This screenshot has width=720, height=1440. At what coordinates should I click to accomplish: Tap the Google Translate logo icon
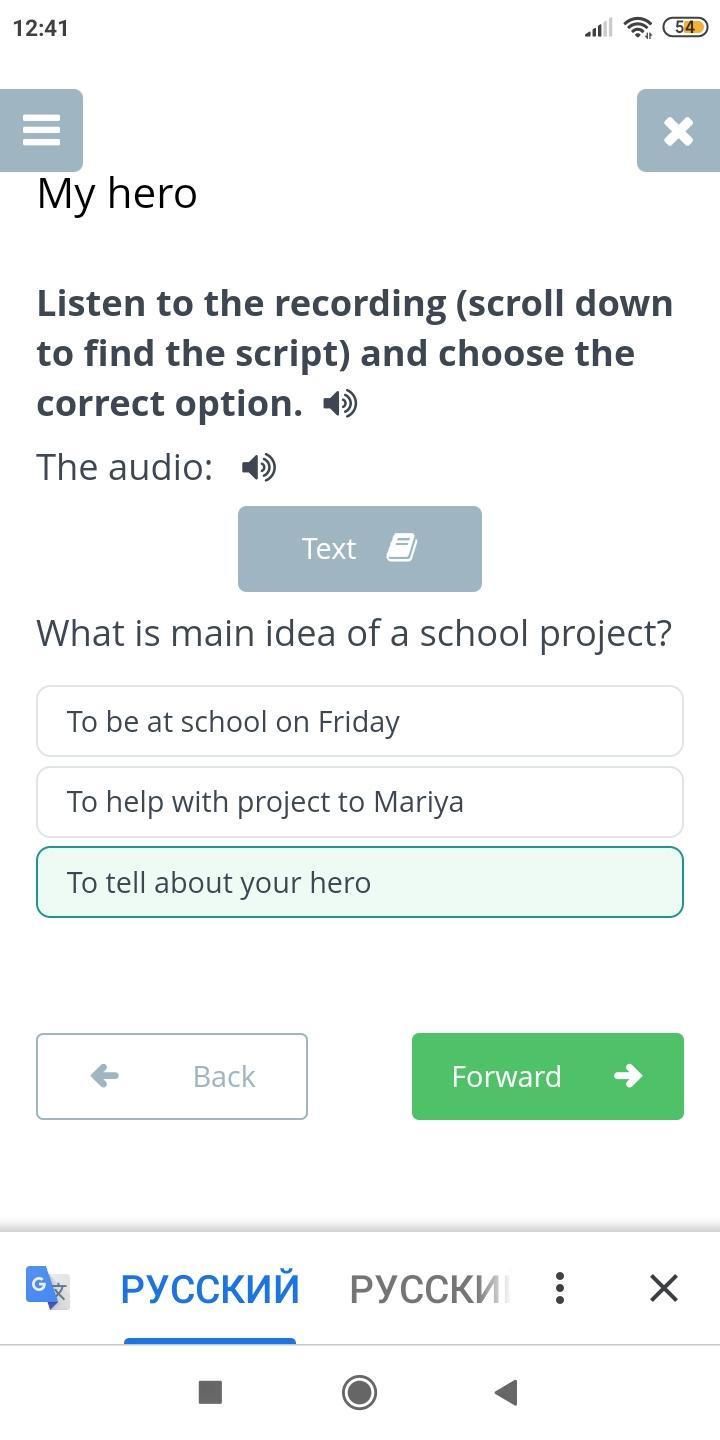tap(47, 1287)
